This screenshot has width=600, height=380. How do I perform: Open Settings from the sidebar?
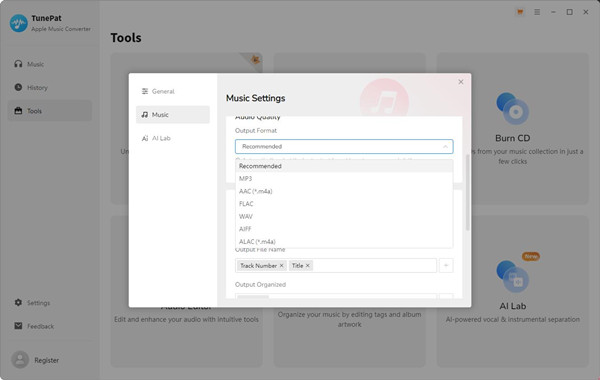pyautogui.click(x=50, y=303)
